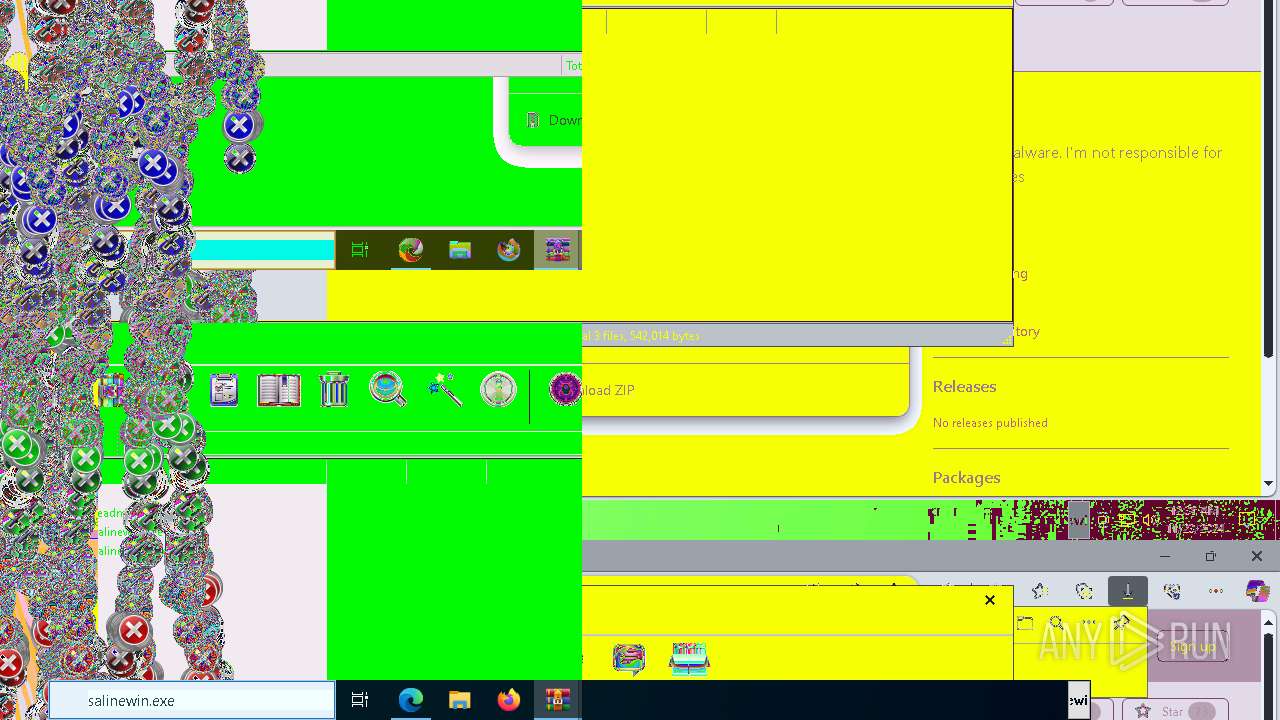Click the WinRAR Test clipboard icon
Image resolution: width=1280 pixels, height=720 pixels.
pyautogui.click(x=224, y=390)
